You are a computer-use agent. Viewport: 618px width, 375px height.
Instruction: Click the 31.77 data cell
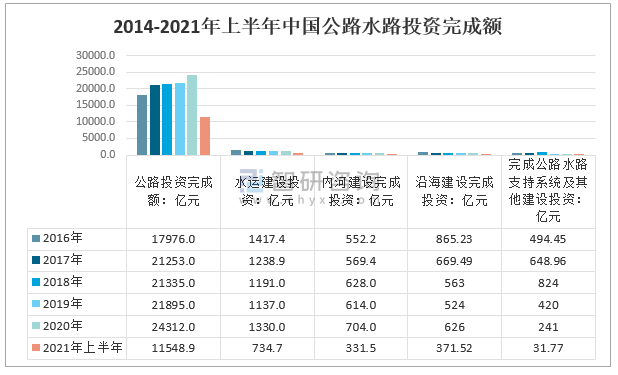click(x=548, y=348)
